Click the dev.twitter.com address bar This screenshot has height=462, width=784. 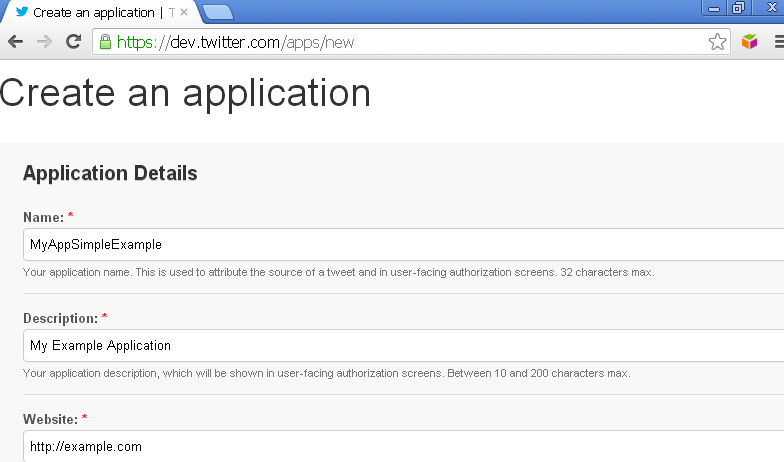click(x=400, y=42)
